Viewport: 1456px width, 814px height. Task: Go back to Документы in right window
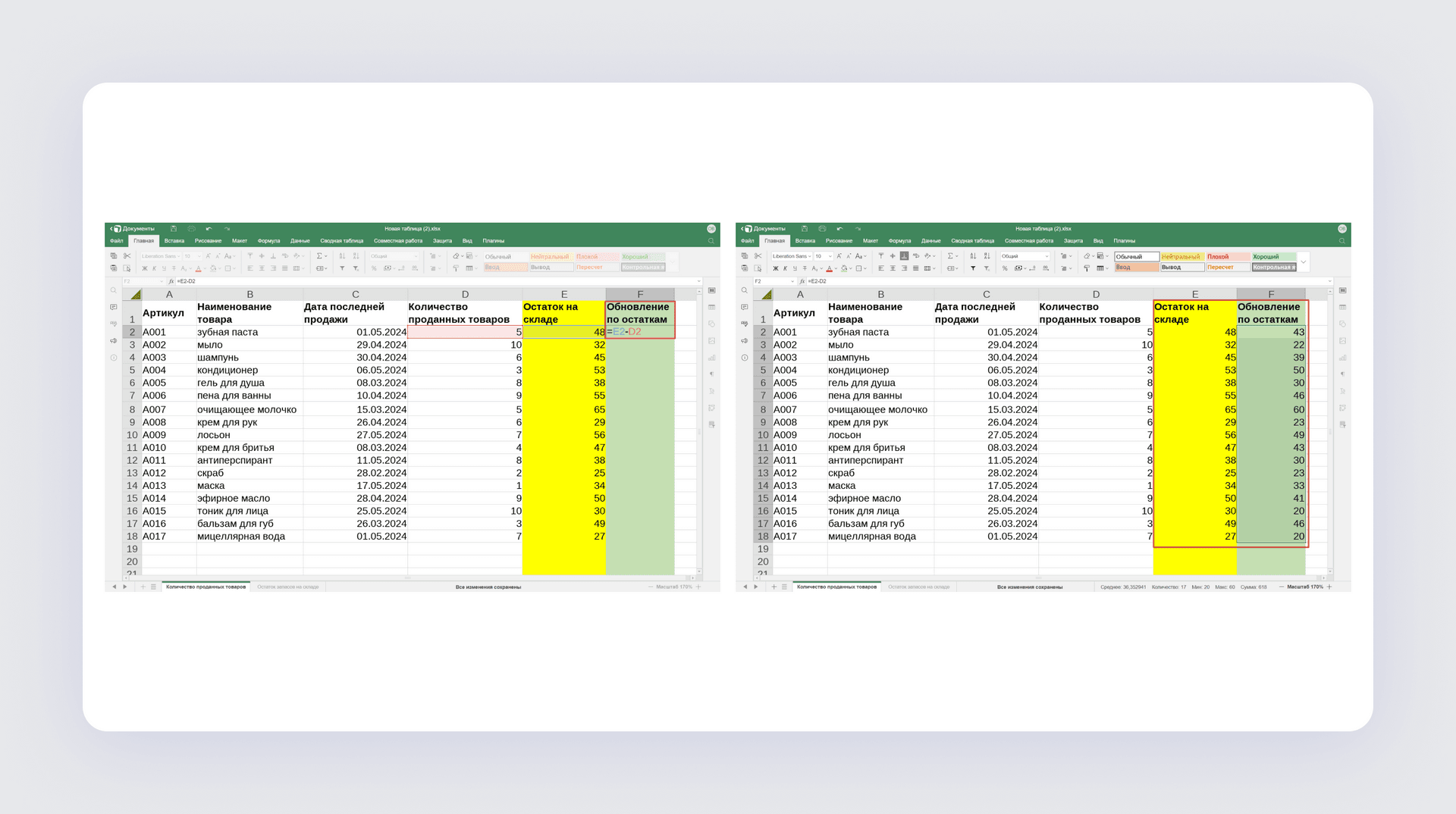(x=764, y=229)
